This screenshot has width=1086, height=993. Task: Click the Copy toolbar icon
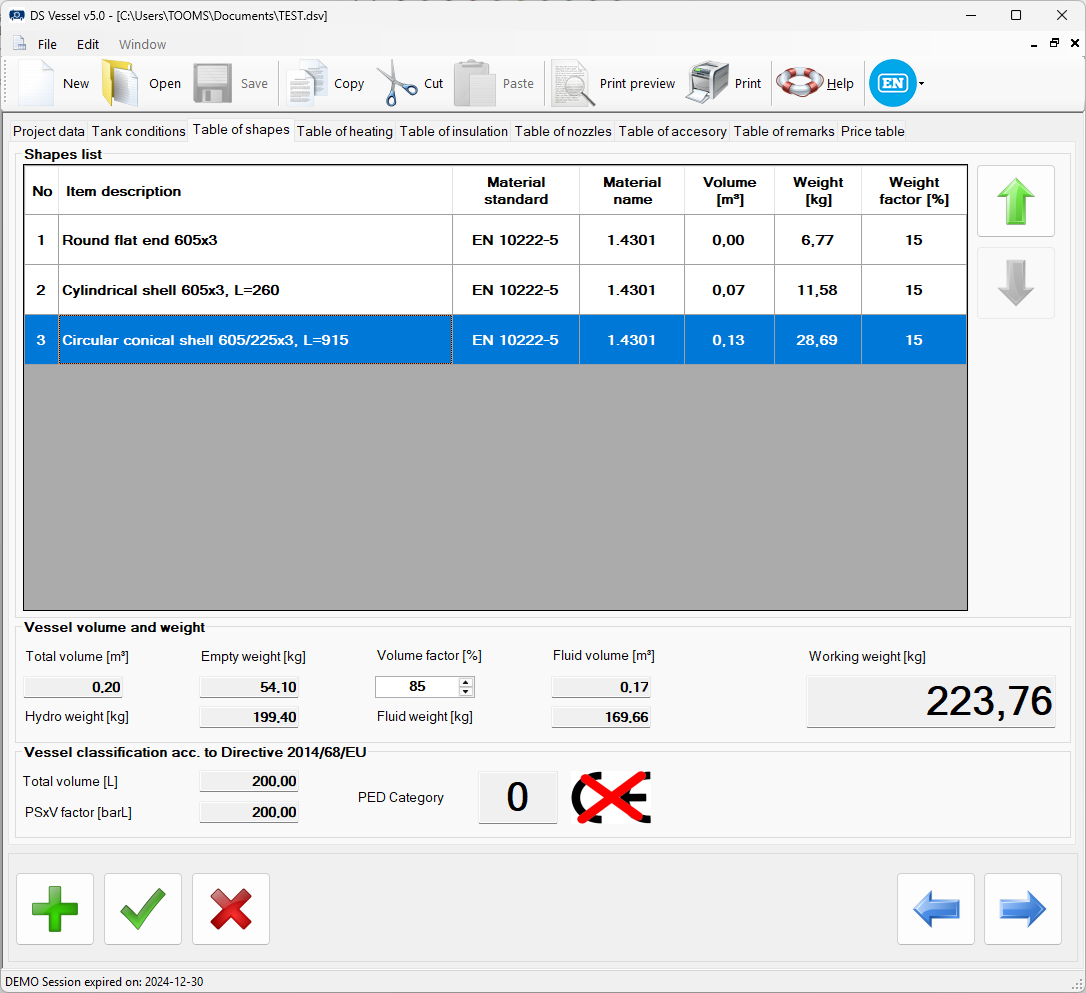[x=307, y=84]
